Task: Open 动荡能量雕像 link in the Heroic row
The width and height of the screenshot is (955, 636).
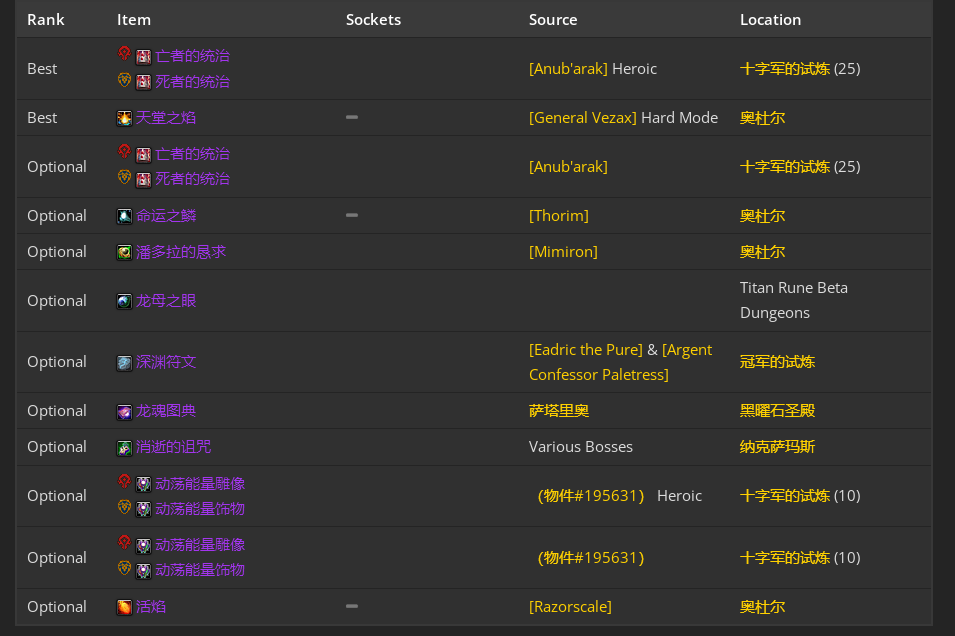Action: (x=200, y=484)
